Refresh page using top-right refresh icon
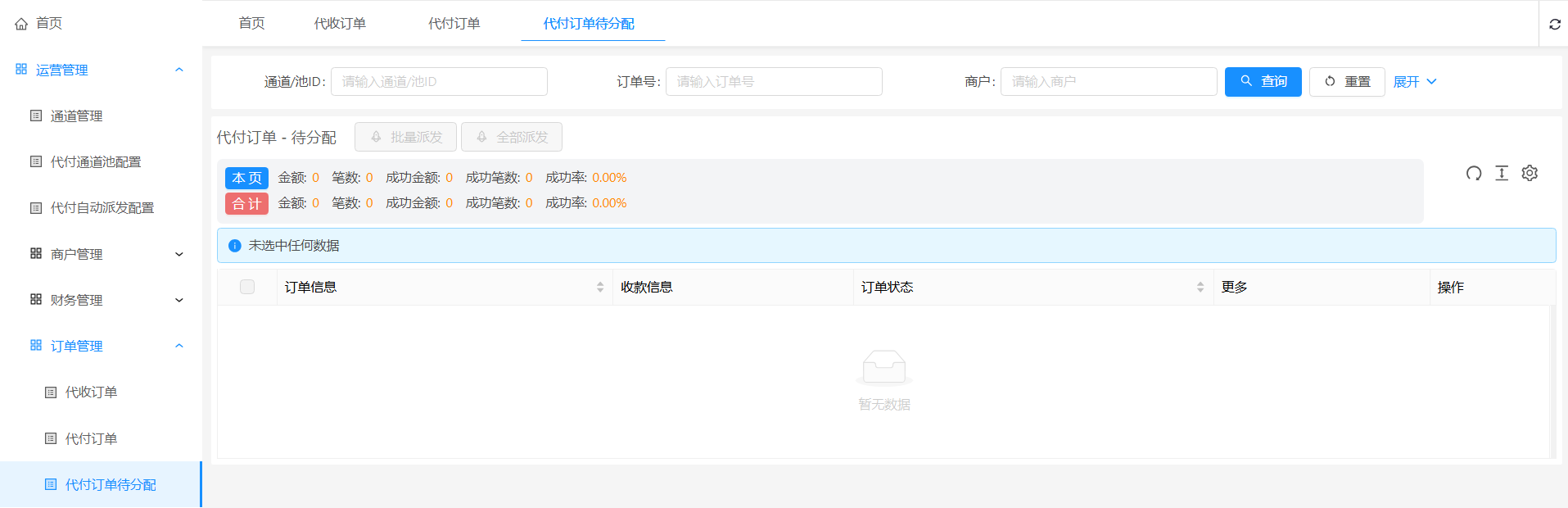1568x508 pixels. 1555,24
